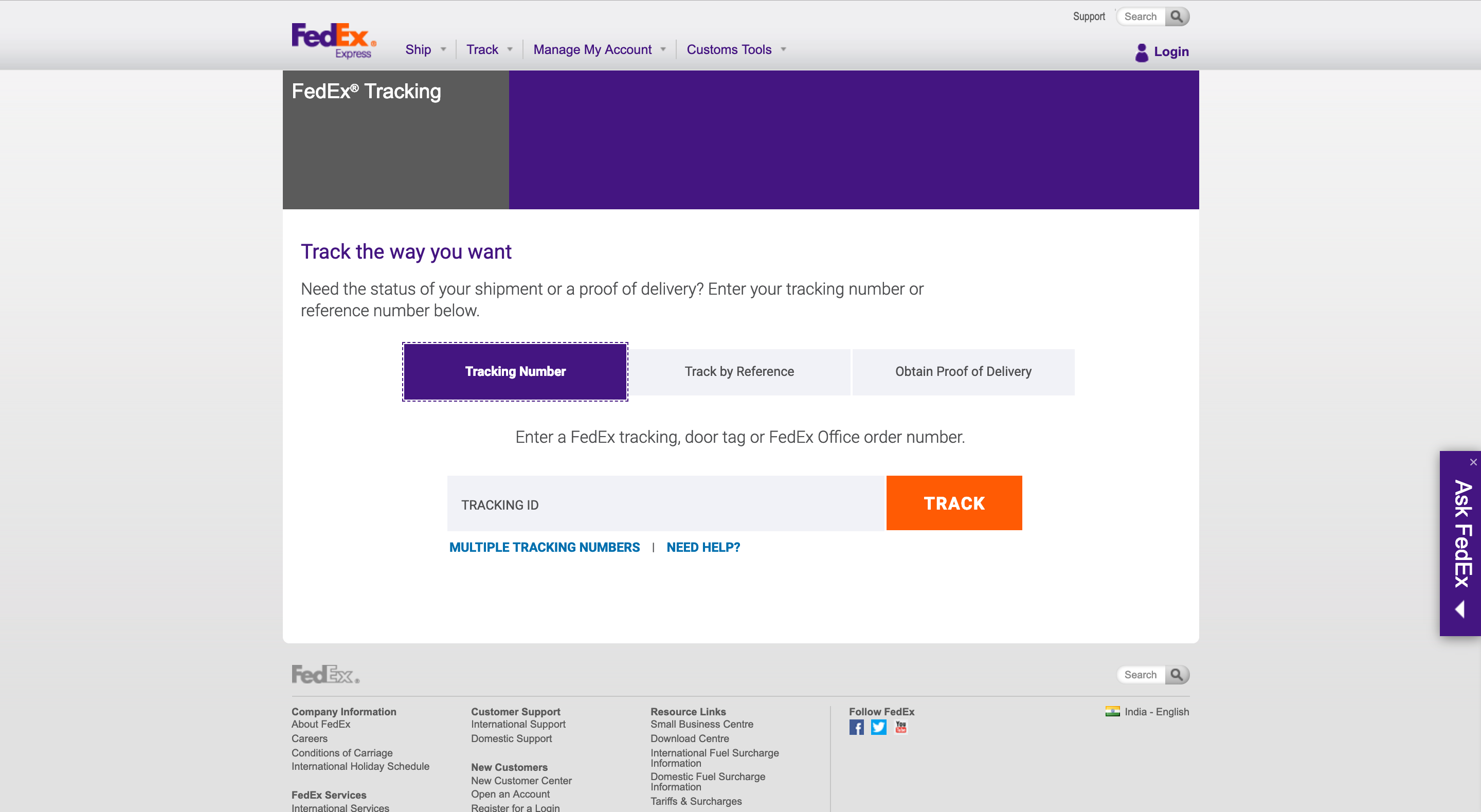Screen dimensions: 1481x812
Task: Toggle the Obtain Proof of Delivery tab
Action: tap(962, 371)
